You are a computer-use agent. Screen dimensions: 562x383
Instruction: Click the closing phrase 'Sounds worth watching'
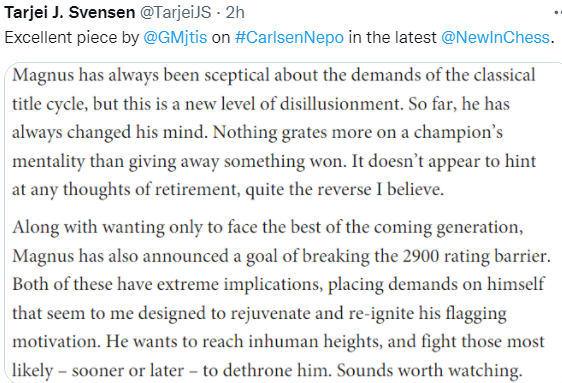click(x=429, y=371)
